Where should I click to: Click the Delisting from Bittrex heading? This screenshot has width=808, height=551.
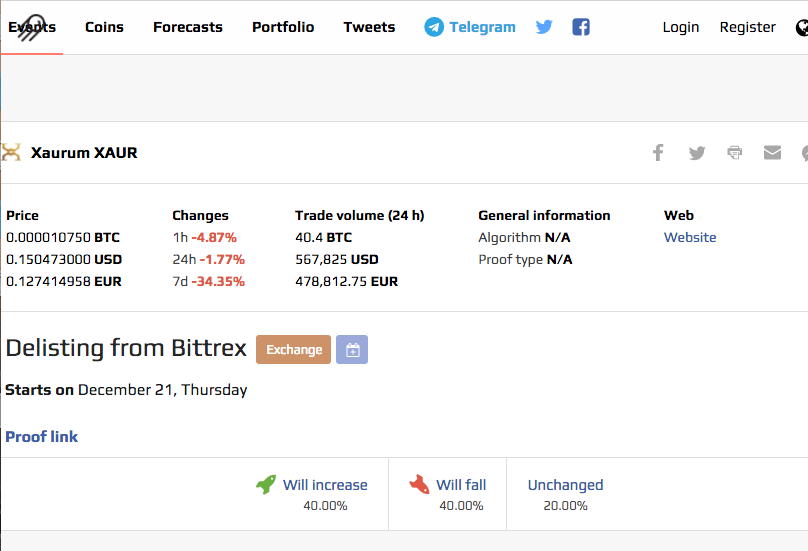tap(126, 348)
